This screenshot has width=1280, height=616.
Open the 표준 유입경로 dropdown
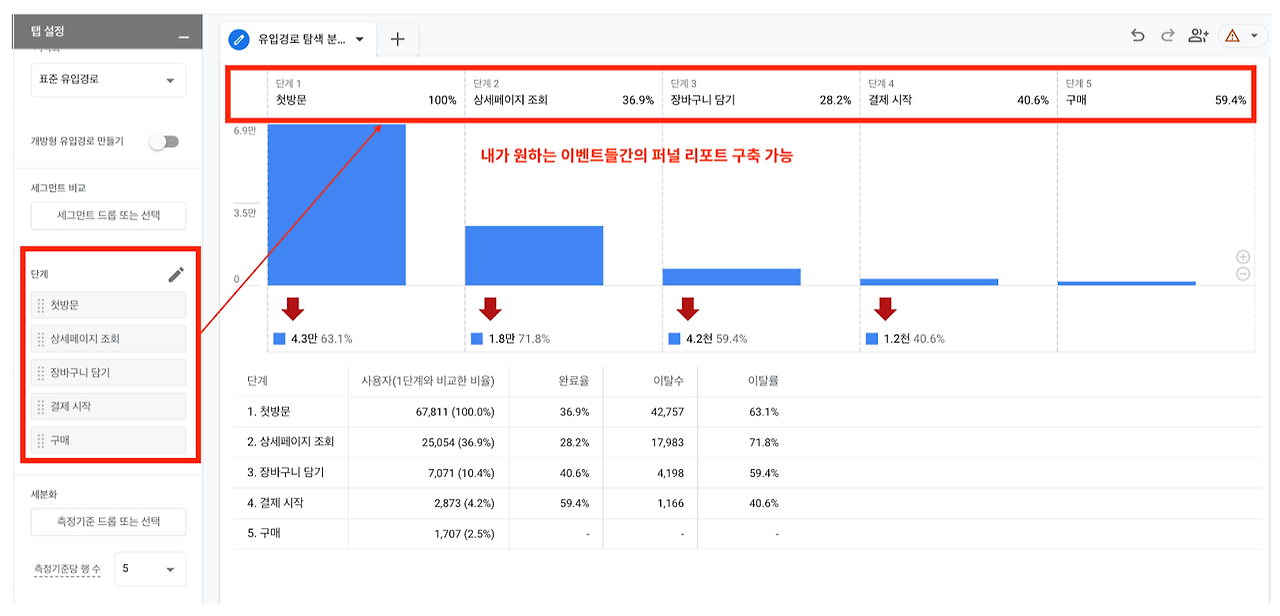(108, 80)
